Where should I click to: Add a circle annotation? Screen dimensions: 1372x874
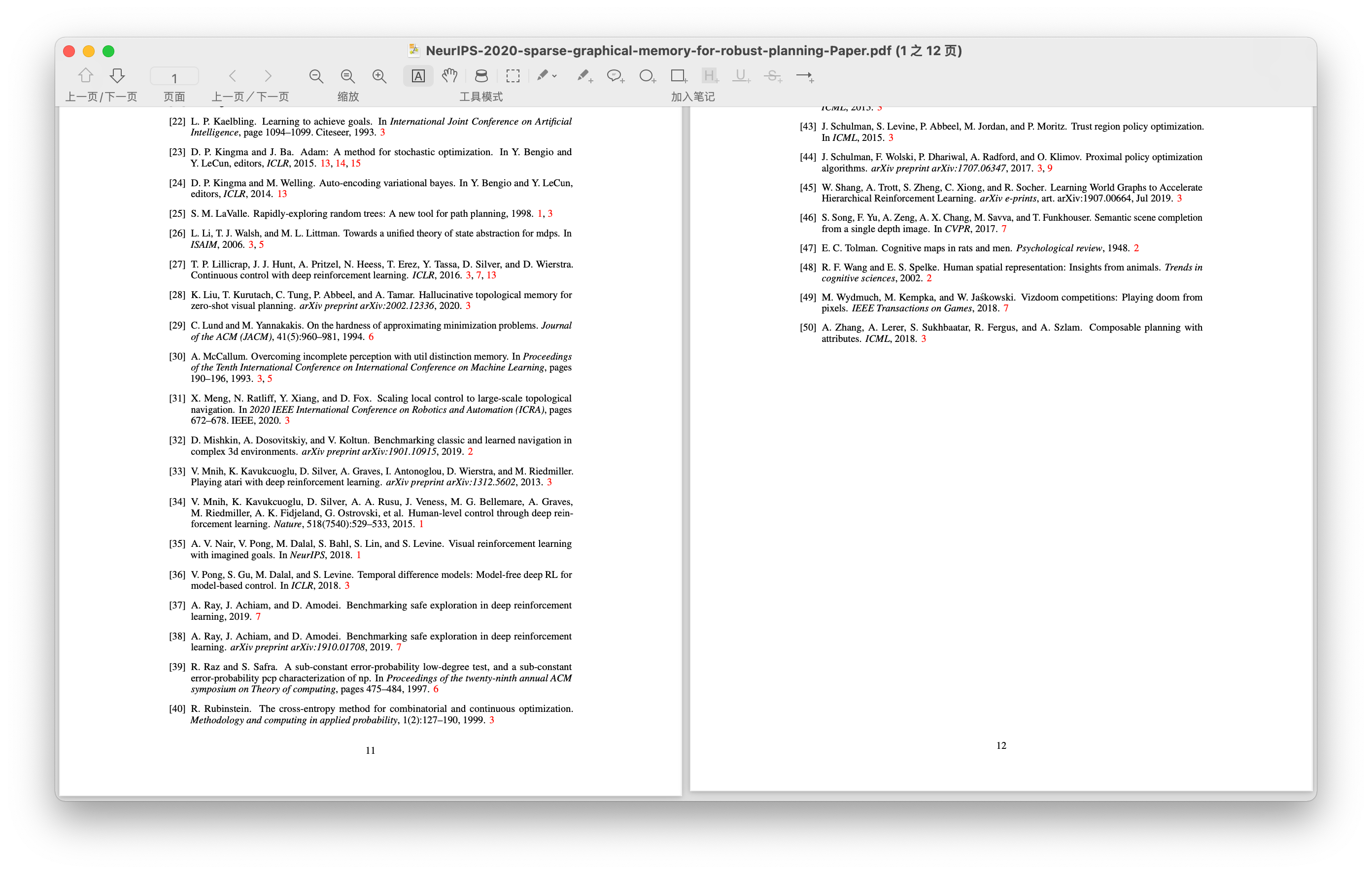tap(647, 76)
